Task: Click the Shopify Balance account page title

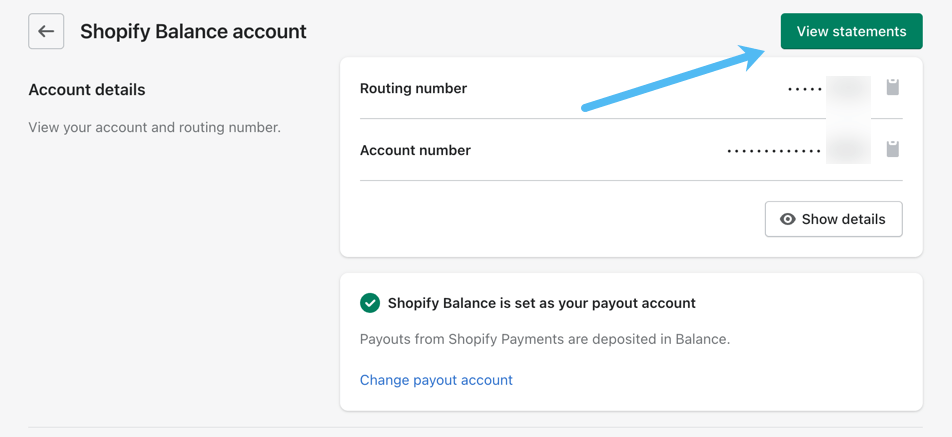Action: [x=193, y=31]
